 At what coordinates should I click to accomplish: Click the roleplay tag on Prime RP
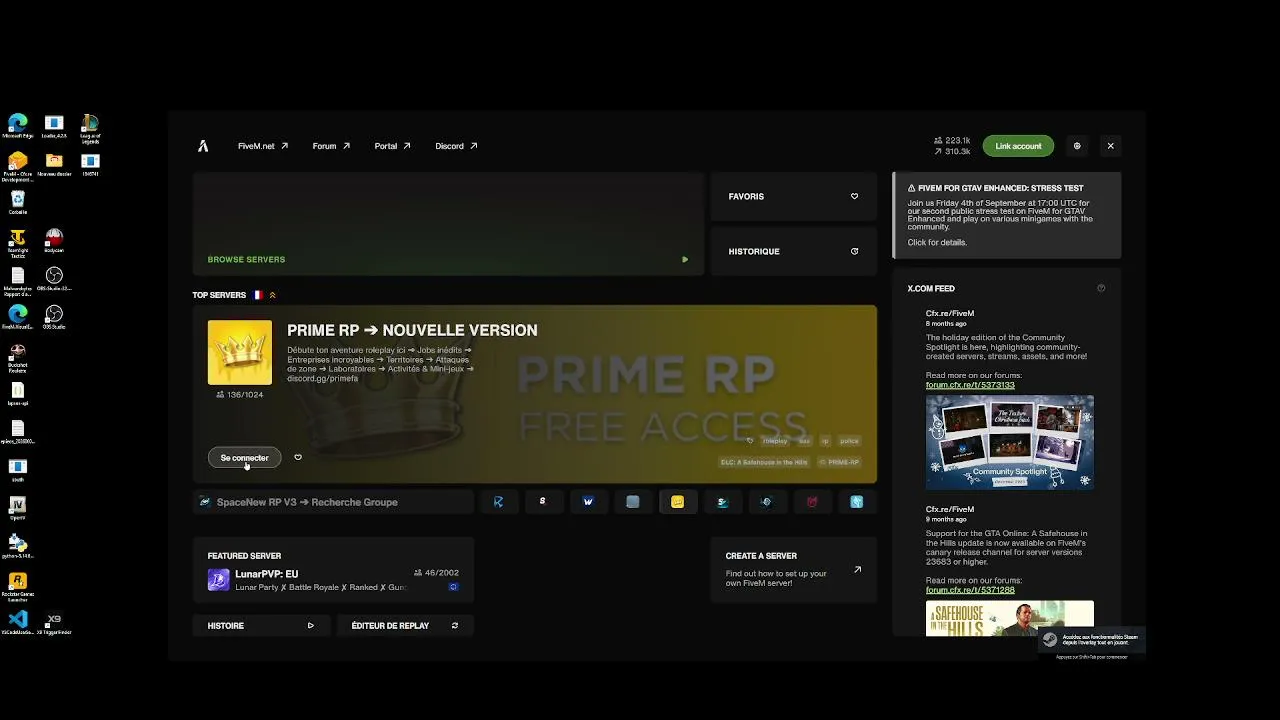click(x=775, y=441)
